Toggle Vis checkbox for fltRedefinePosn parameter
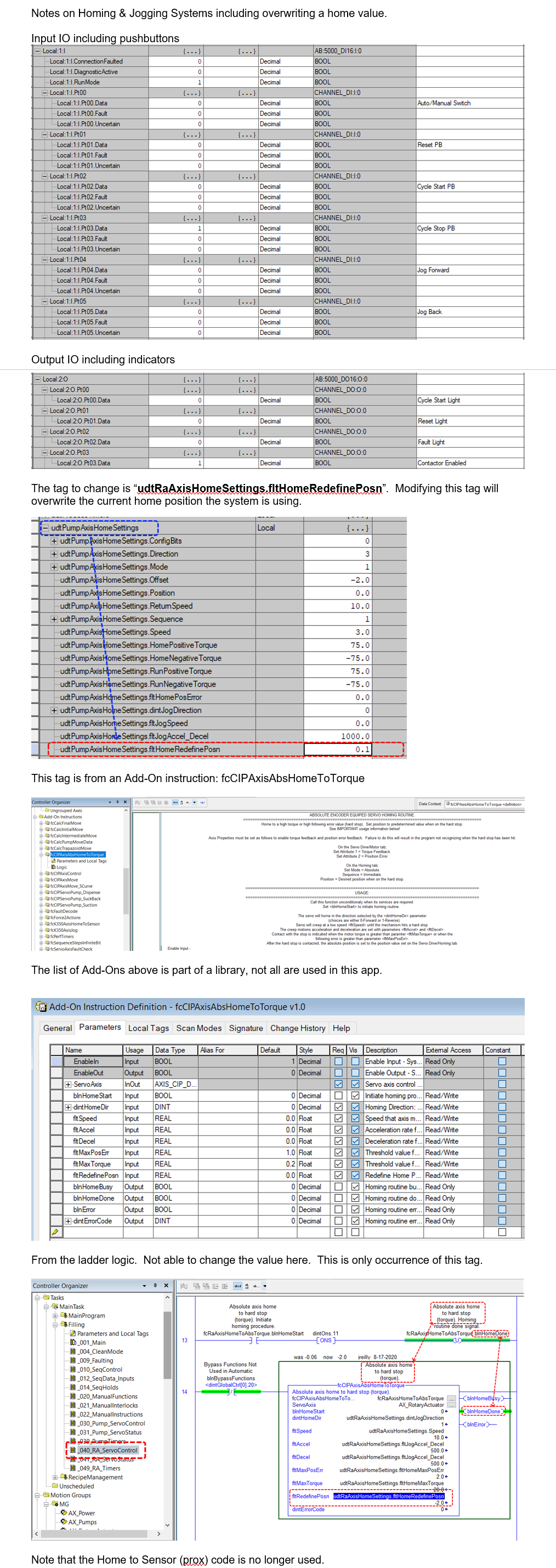 [x=355, y=1176]
